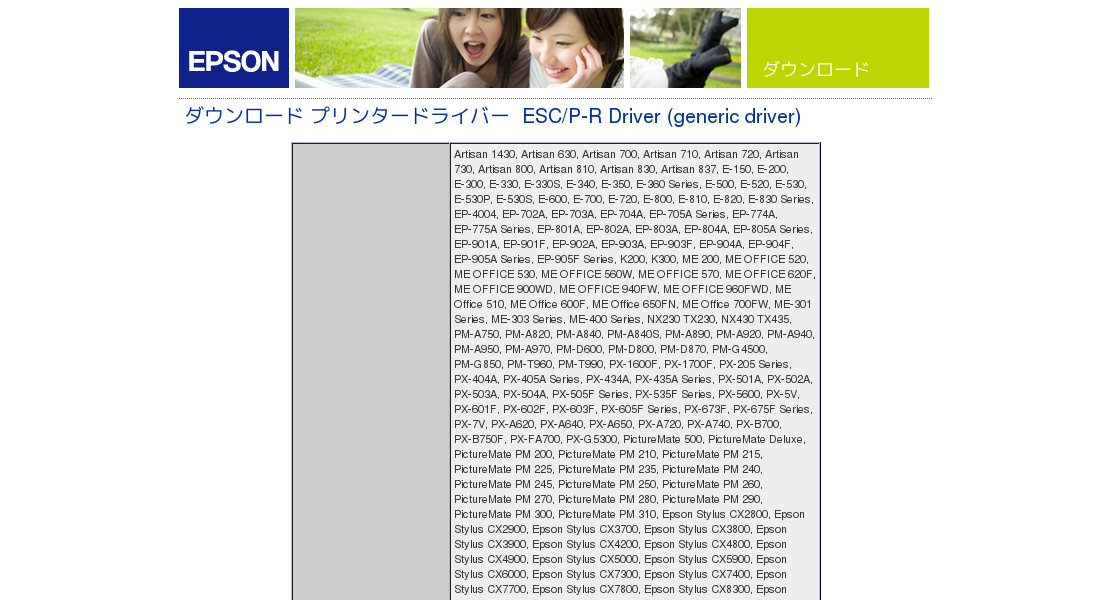Image resolution: width=1107 pixels, height=600 pixels.
Task: Select the "PX-G5300" model
Action: click(x=592, y=439)
